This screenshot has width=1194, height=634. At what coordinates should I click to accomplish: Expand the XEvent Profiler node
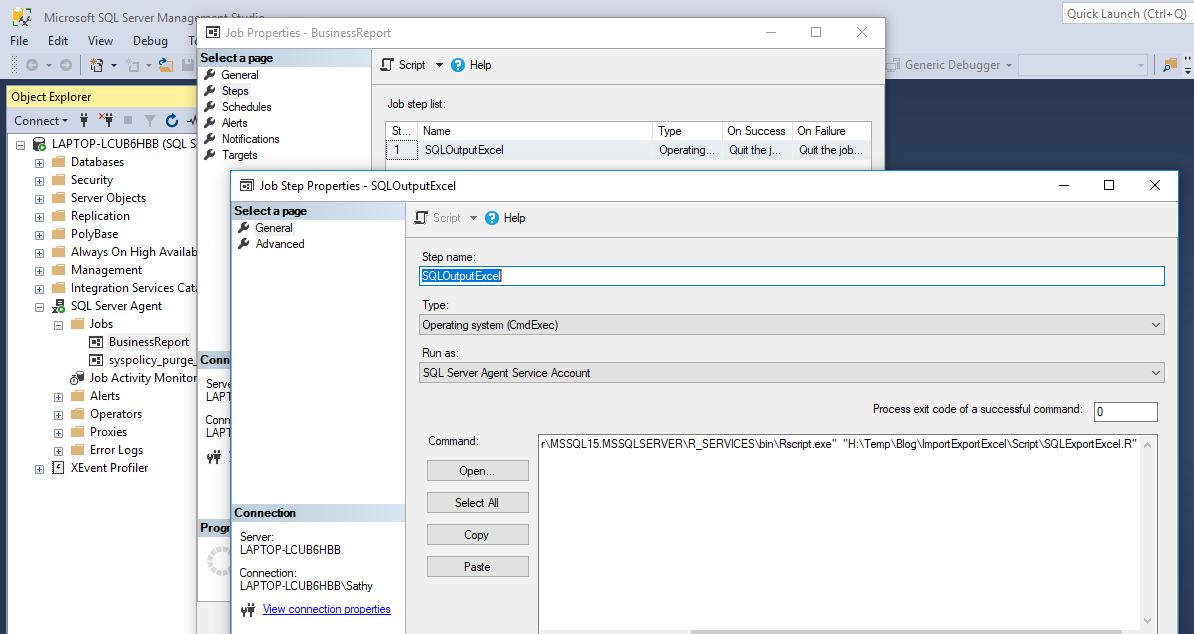(39, 469)
